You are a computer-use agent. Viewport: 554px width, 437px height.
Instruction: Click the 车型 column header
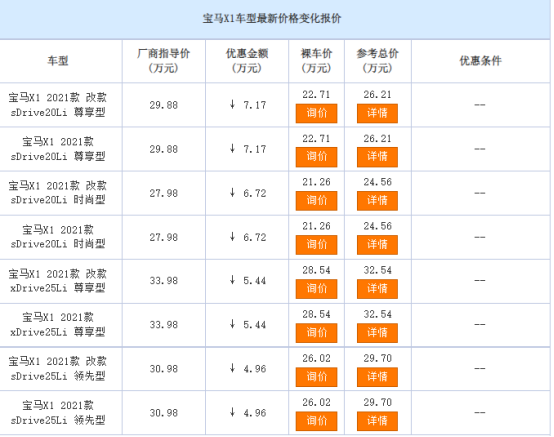(58, 61)
